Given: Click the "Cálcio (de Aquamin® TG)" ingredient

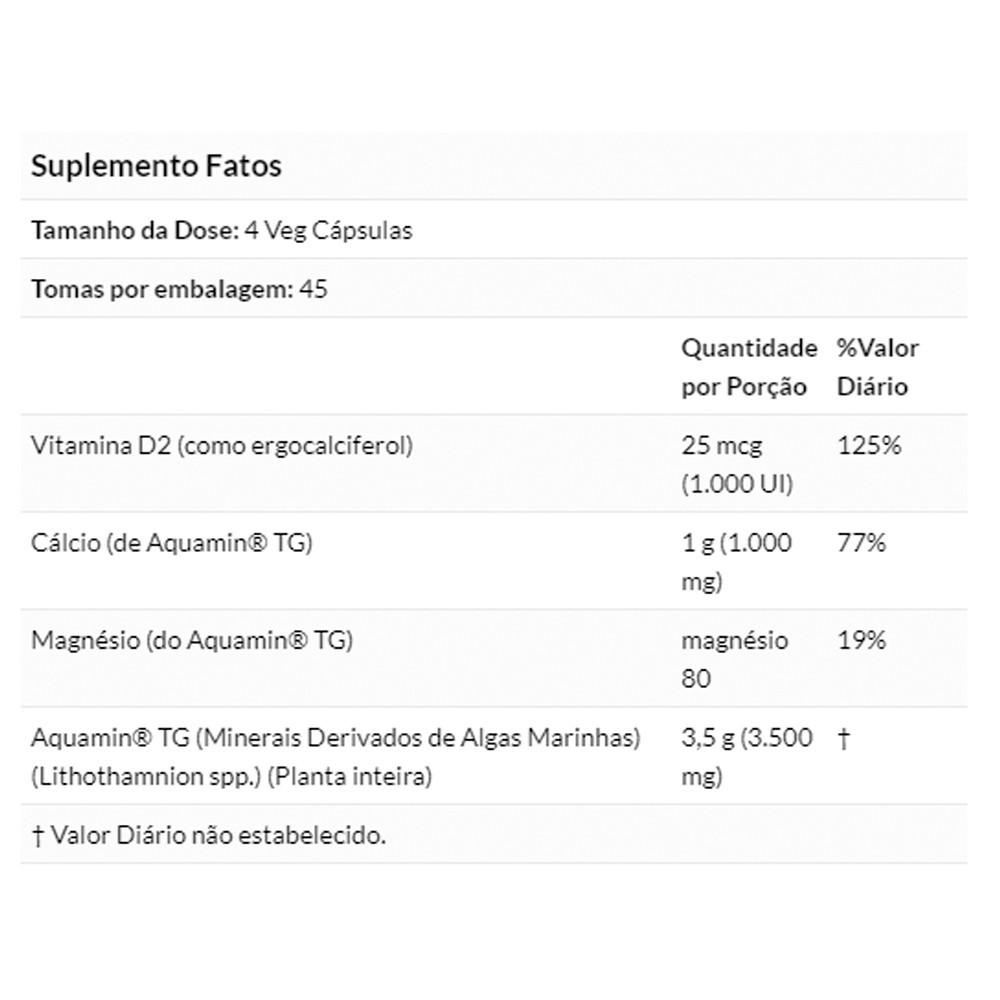Looking at the screenshot, I should [x=173, y=543].
